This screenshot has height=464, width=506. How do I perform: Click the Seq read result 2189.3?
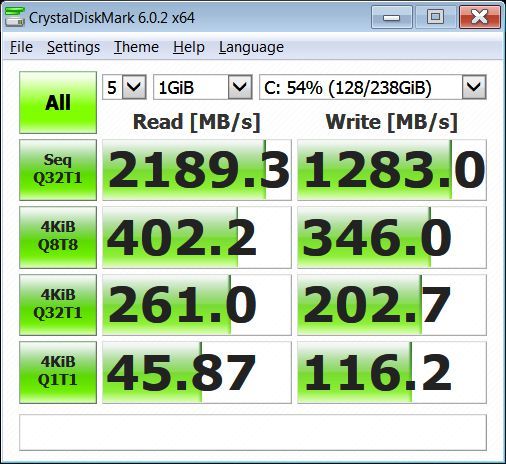pyautogui.click(x=197, y=170)
